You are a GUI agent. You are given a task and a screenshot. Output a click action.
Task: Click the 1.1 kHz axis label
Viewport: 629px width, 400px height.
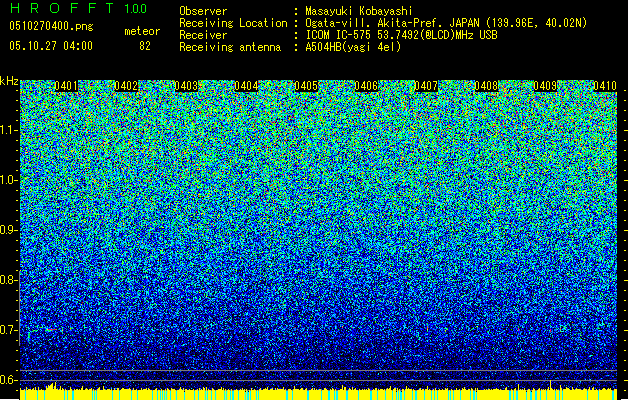pyautogui.click(x=8, y=130)
